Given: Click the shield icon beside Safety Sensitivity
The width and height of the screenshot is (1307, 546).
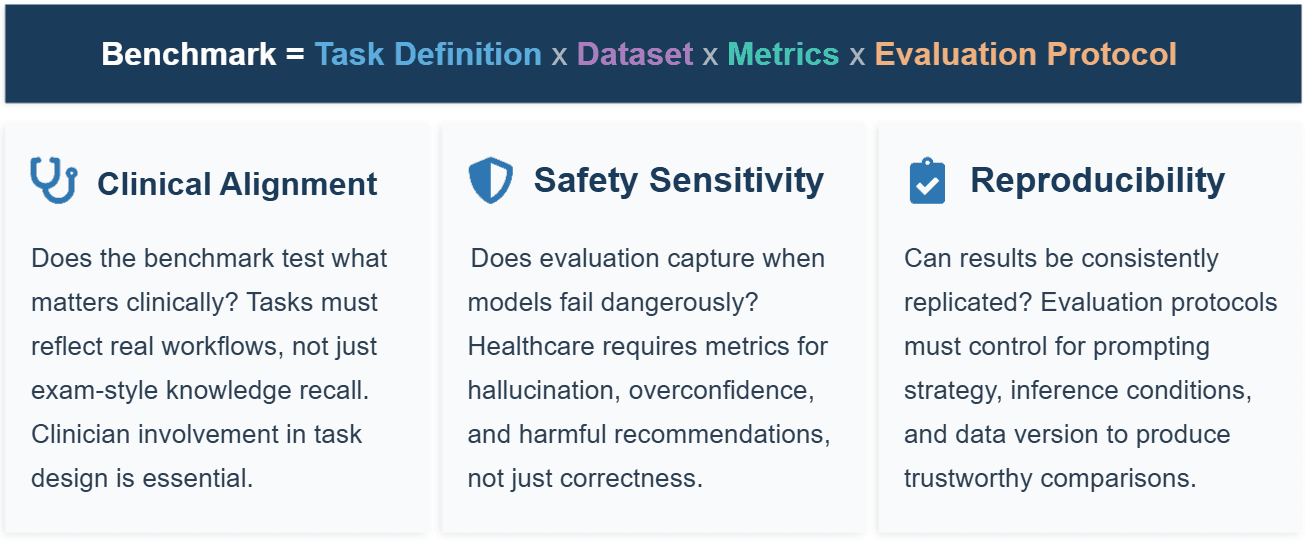Looking at the screenshot, I should click(x=490, y=181).
